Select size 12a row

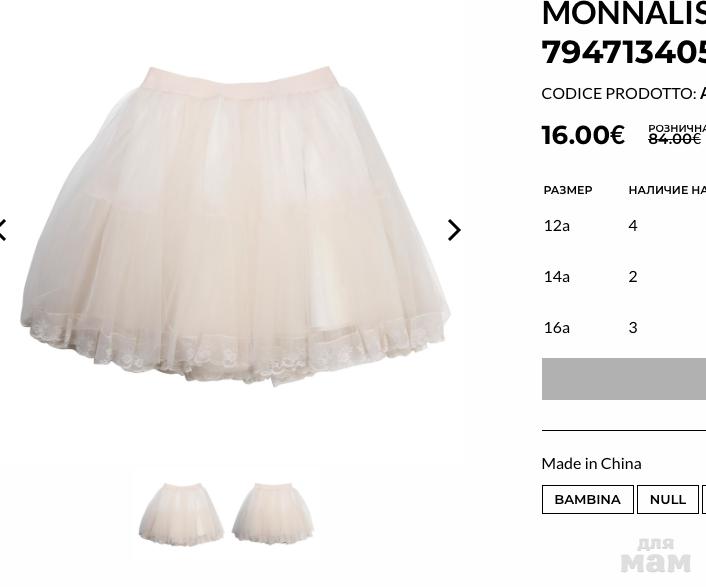(624, 226)
